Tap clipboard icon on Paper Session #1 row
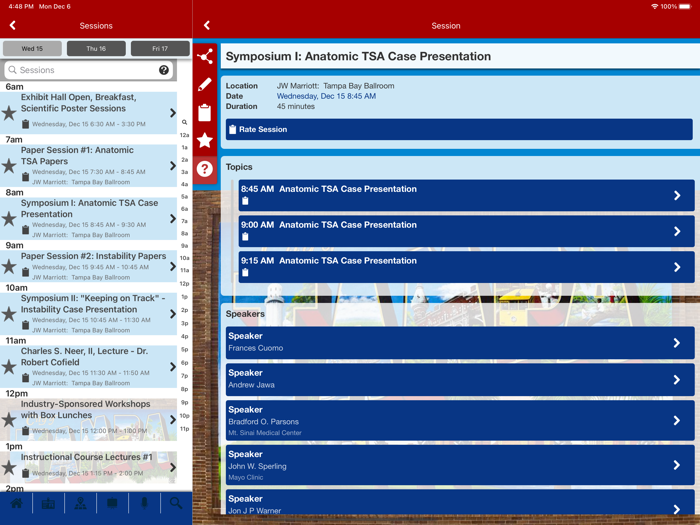 [x=25, y=177]
